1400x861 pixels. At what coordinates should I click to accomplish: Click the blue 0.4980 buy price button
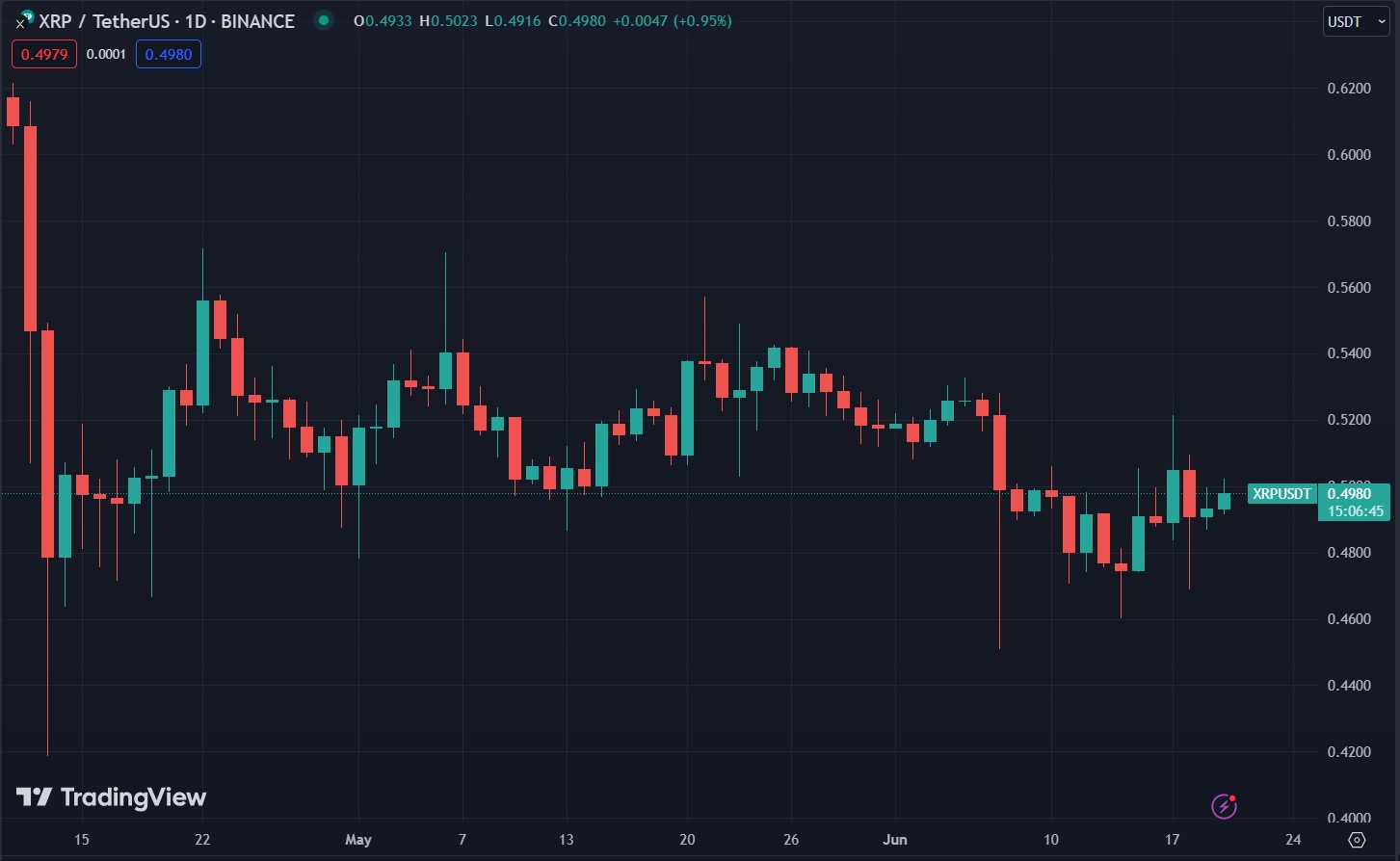coord(169,54)
